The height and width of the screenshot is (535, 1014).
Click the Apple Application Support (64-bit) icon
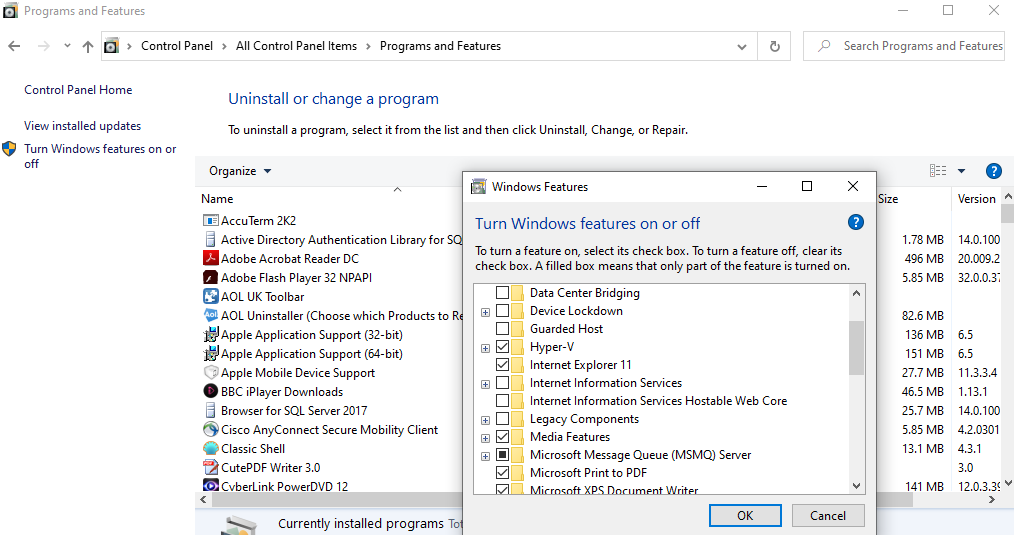click(210, 354)
